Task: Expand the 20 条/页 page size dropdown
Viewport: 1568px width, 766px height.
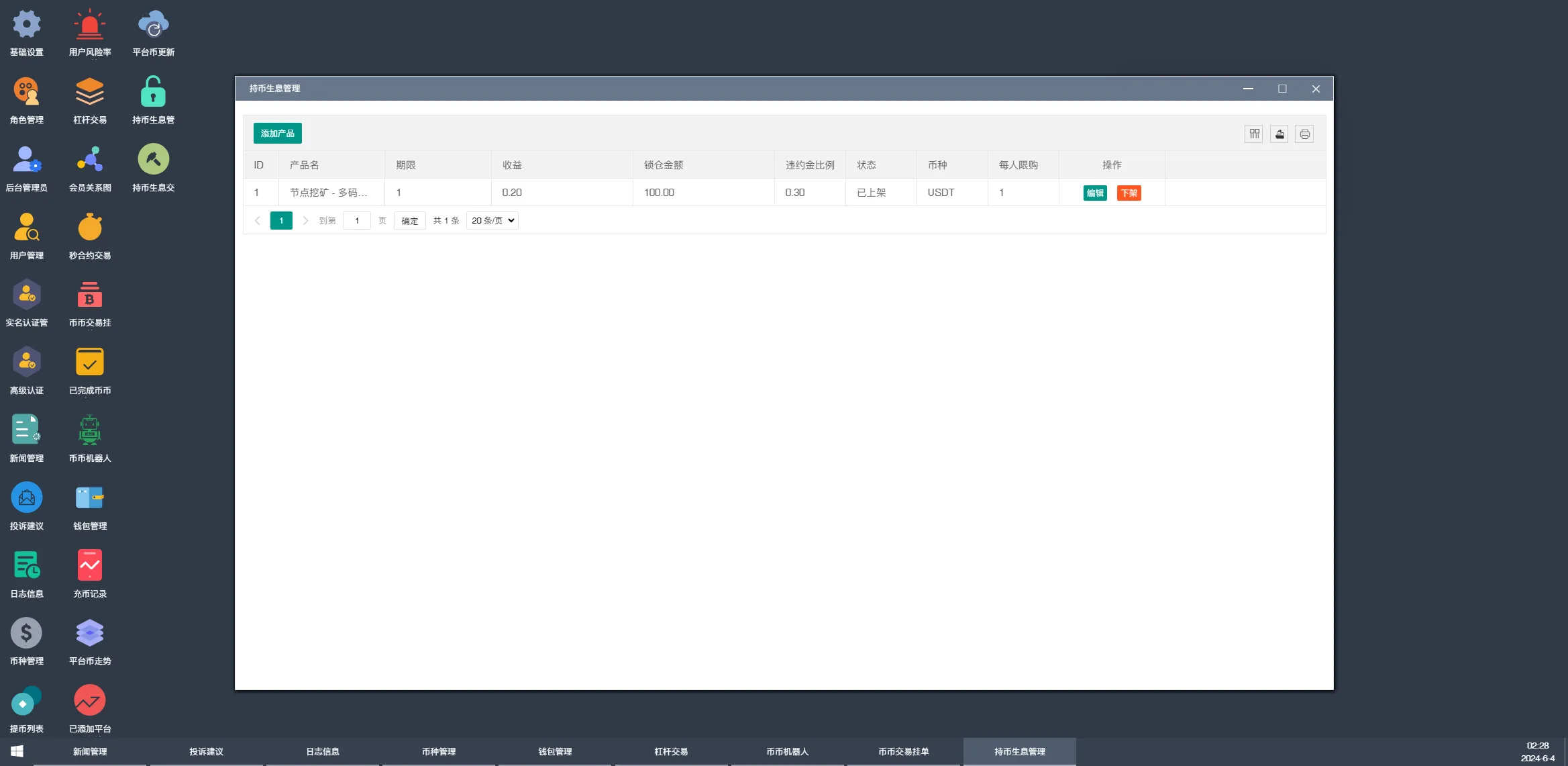Action: (x=492, y=221)
